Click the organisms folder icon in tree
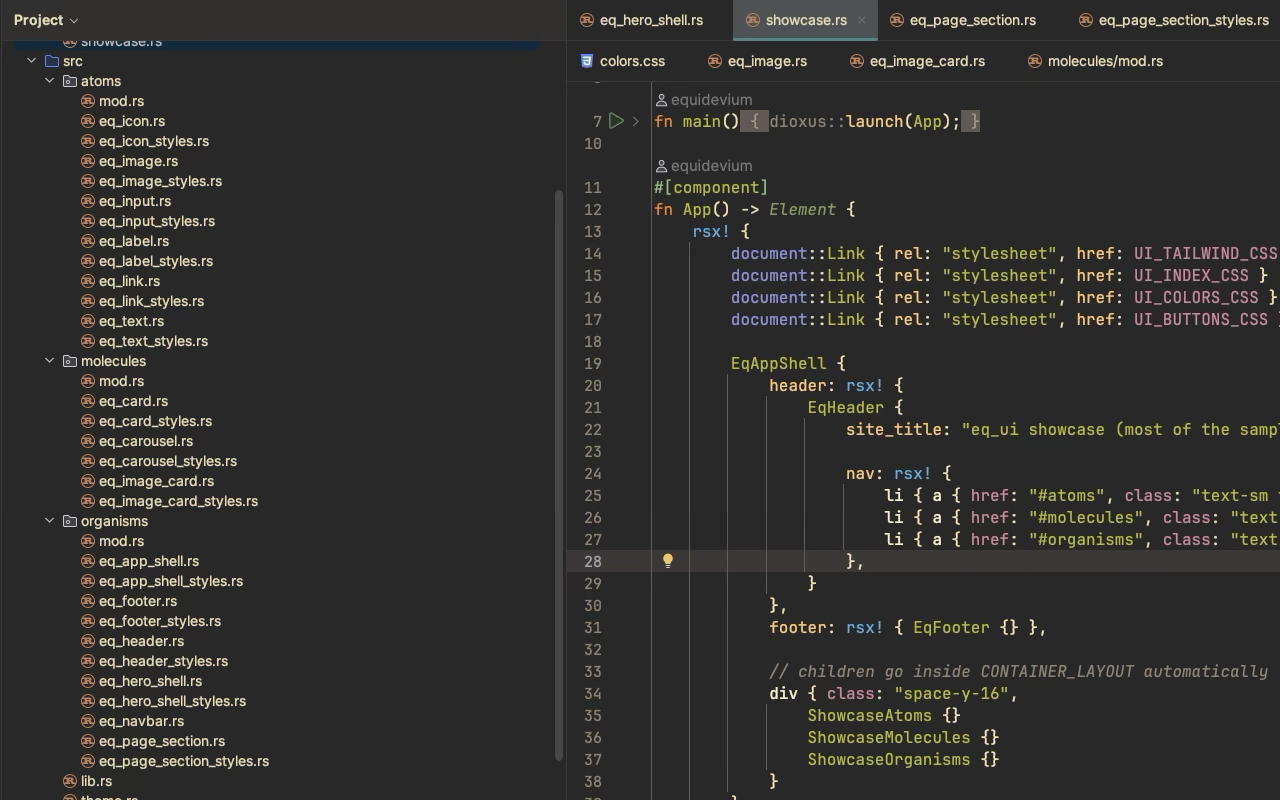This screenshot has height=800, width=1280. [69, 521]
